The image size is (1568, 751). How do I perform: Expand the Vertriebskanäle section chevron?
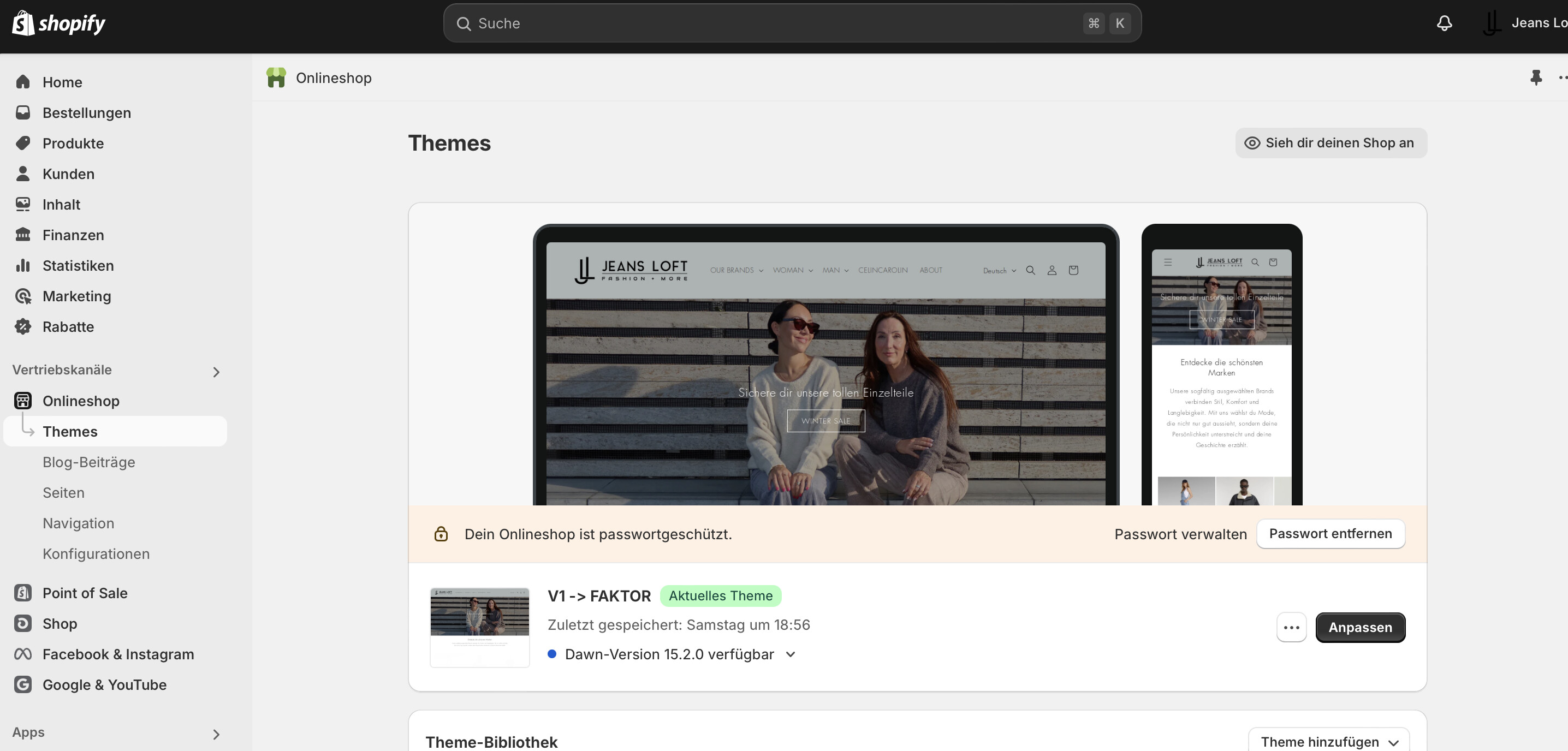point(216,372)
